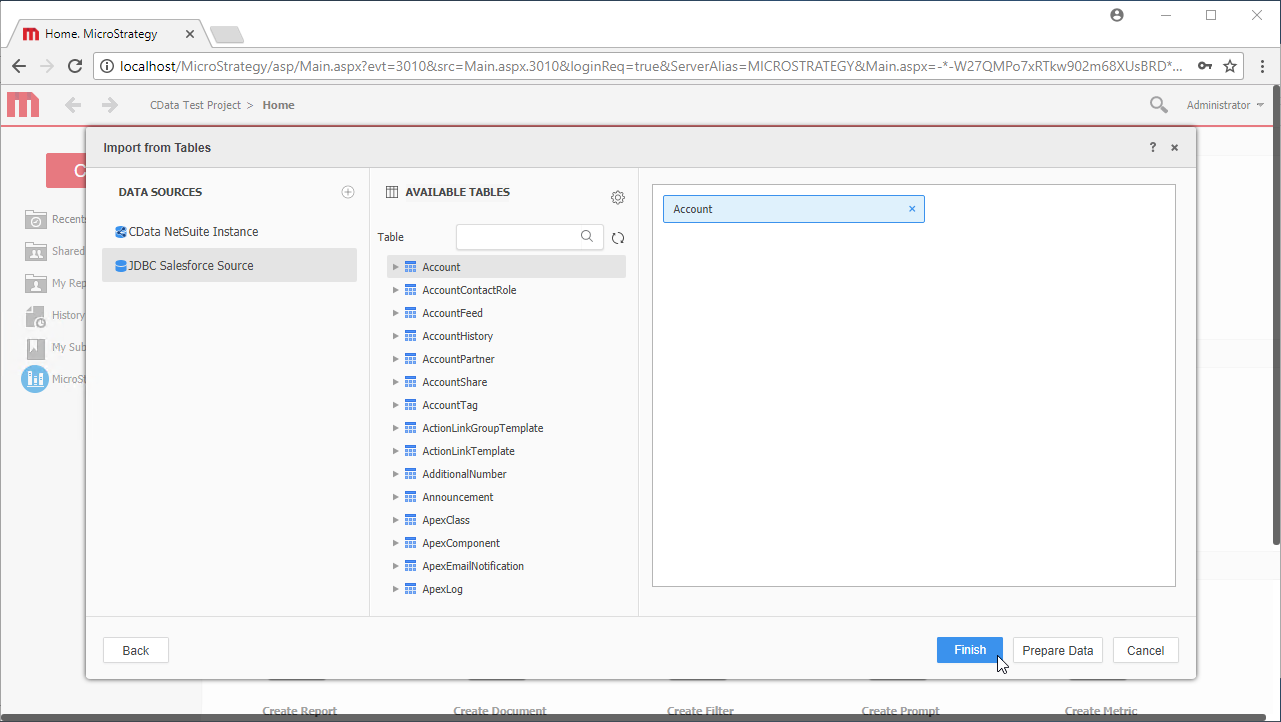Go Back in the import wizard
Image resolution: width=1281 pixels, height=722 pixels.
click(136, 650)
